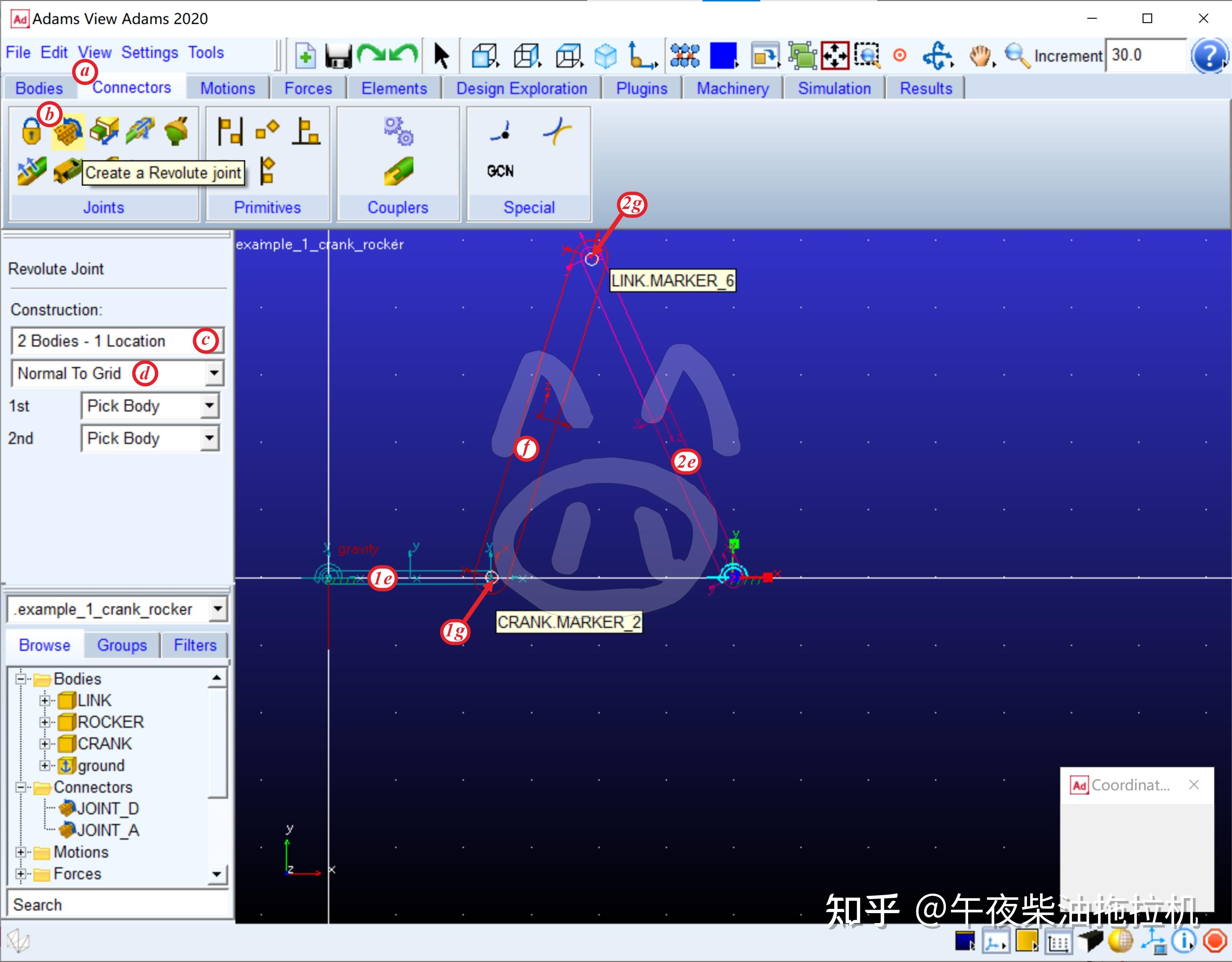The width and height of the screenshot is (1232, 962).
Task: Select the Translational joint tool
Action: click(104, 131)
